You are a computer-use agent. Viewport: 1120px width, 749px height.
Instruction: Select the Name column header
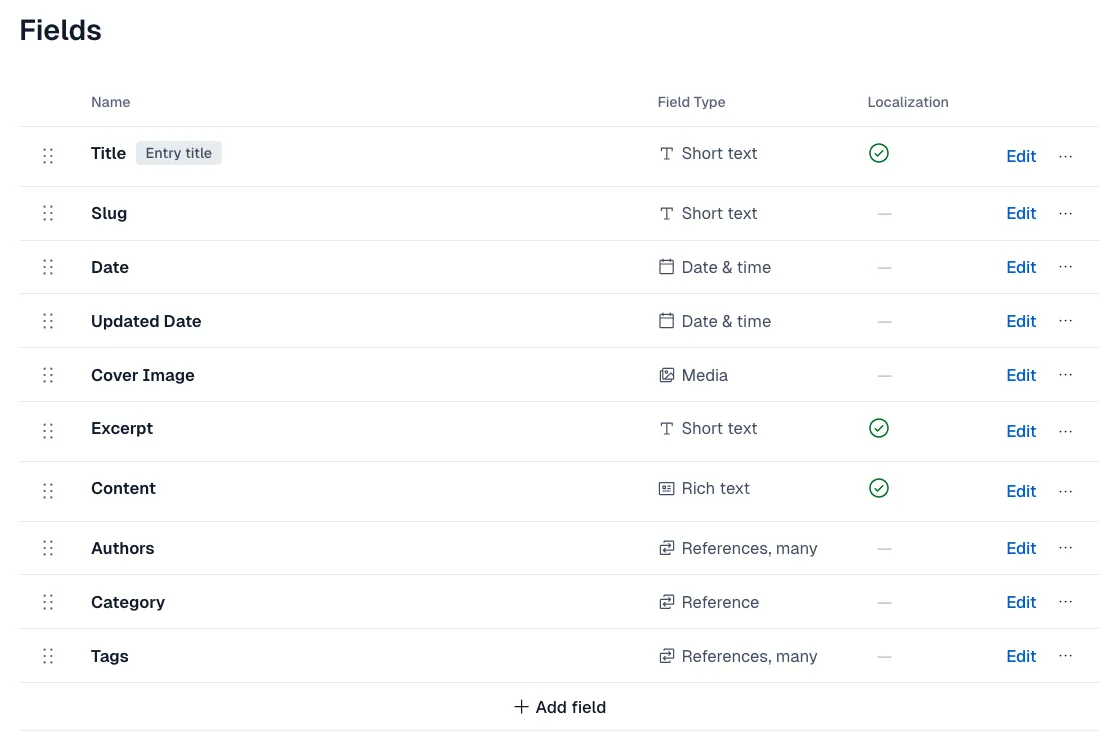(x=110, y=102)
